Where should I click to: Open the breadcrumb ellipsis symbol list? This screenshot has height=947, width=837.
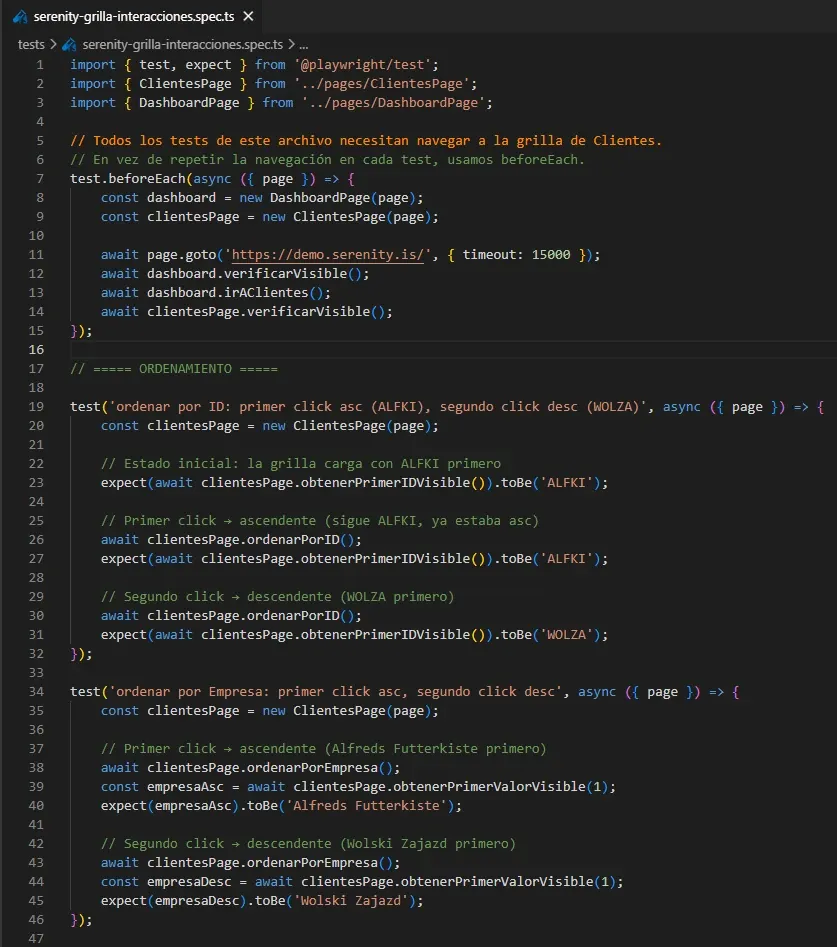pos(303,45)
